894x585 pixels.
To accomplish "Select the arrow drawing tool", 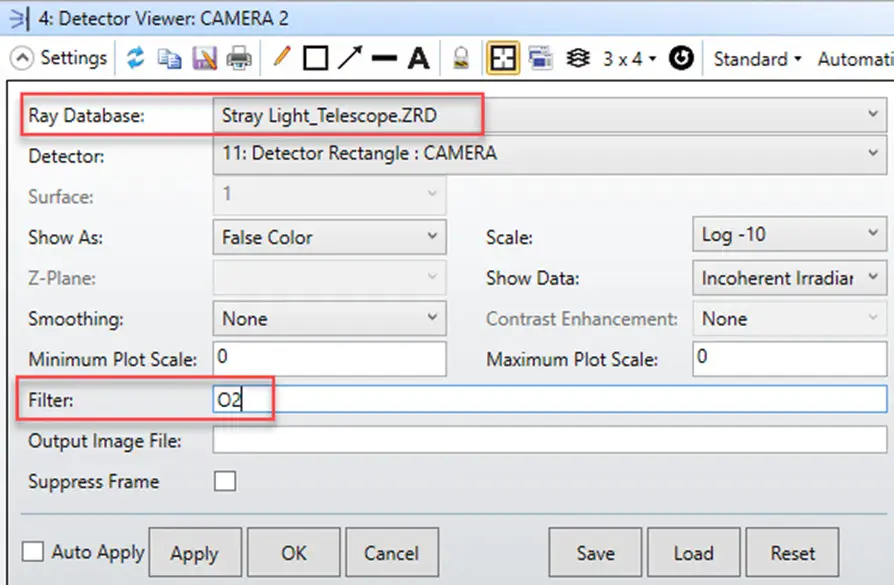I will coord(350,58).
